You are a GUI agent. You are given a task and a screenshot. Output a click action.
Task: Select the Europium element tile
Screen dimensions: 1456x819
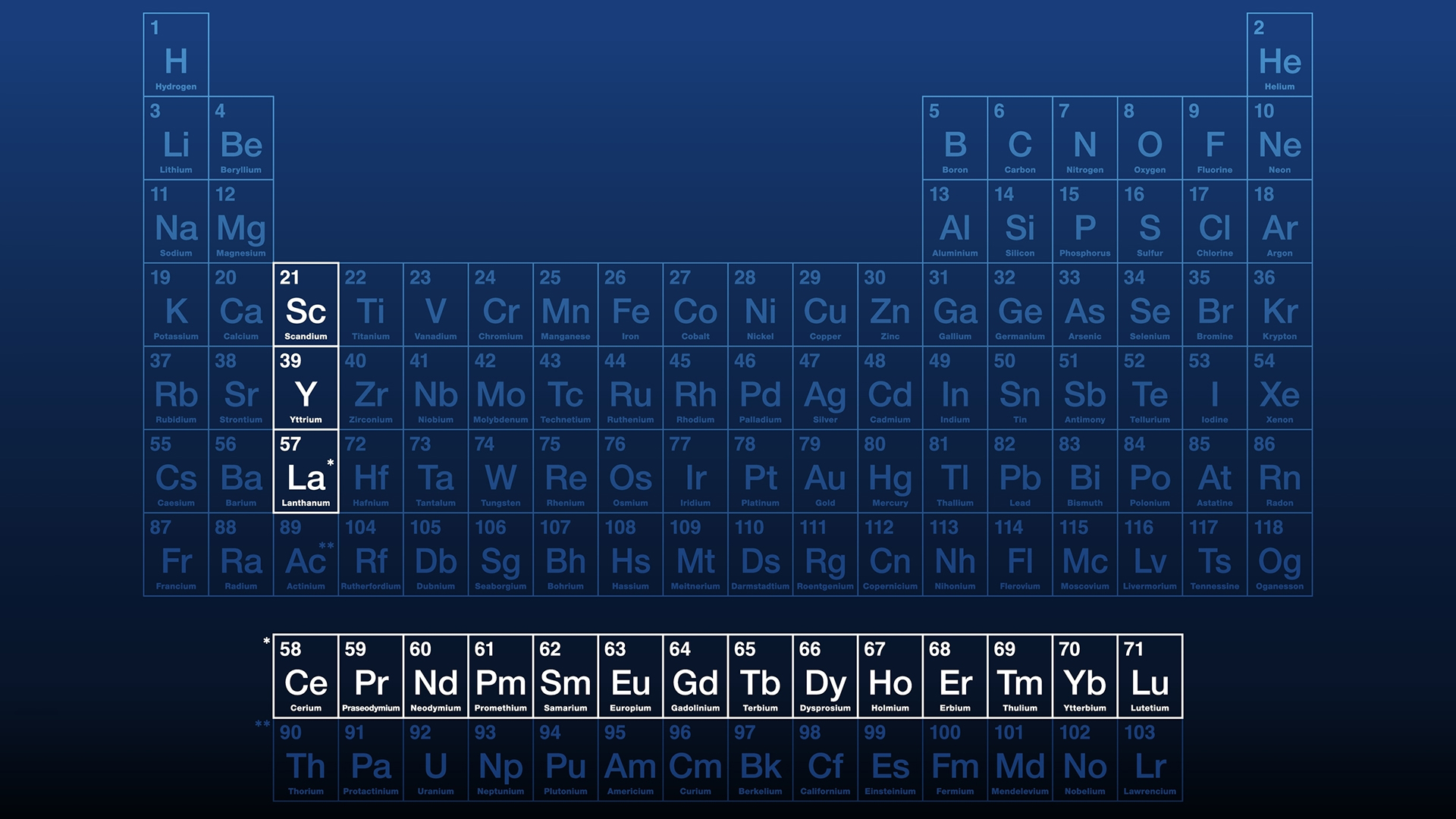[x=630, y=676]
